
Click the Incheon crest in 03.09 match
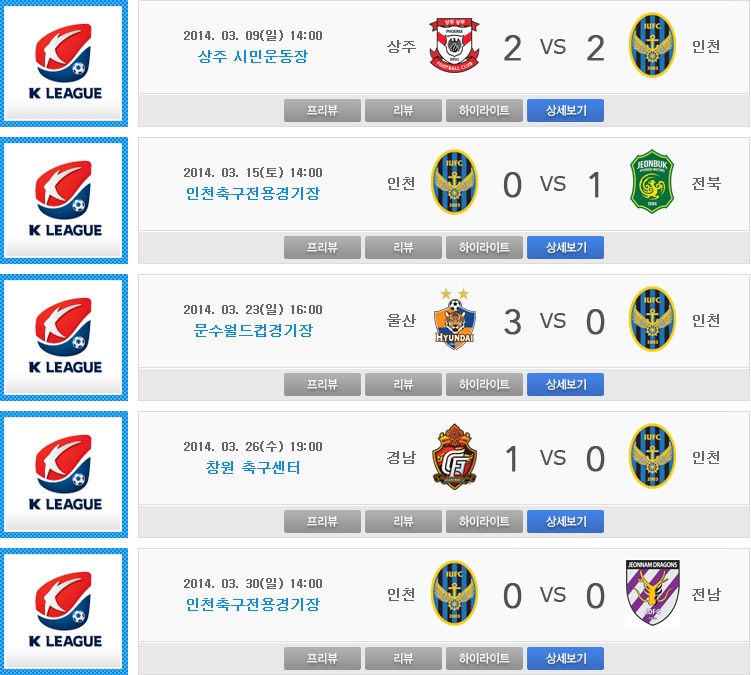click(x=652, y=45)
